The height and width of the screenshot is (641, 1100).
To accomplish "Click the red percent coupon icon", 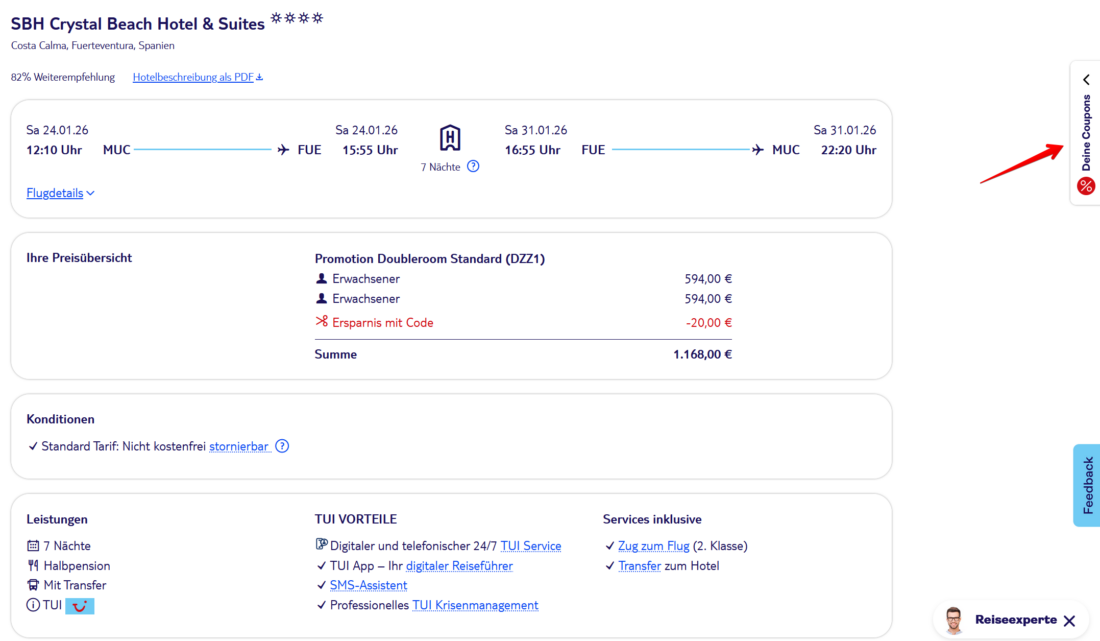I will click(x=1086, y=186).
